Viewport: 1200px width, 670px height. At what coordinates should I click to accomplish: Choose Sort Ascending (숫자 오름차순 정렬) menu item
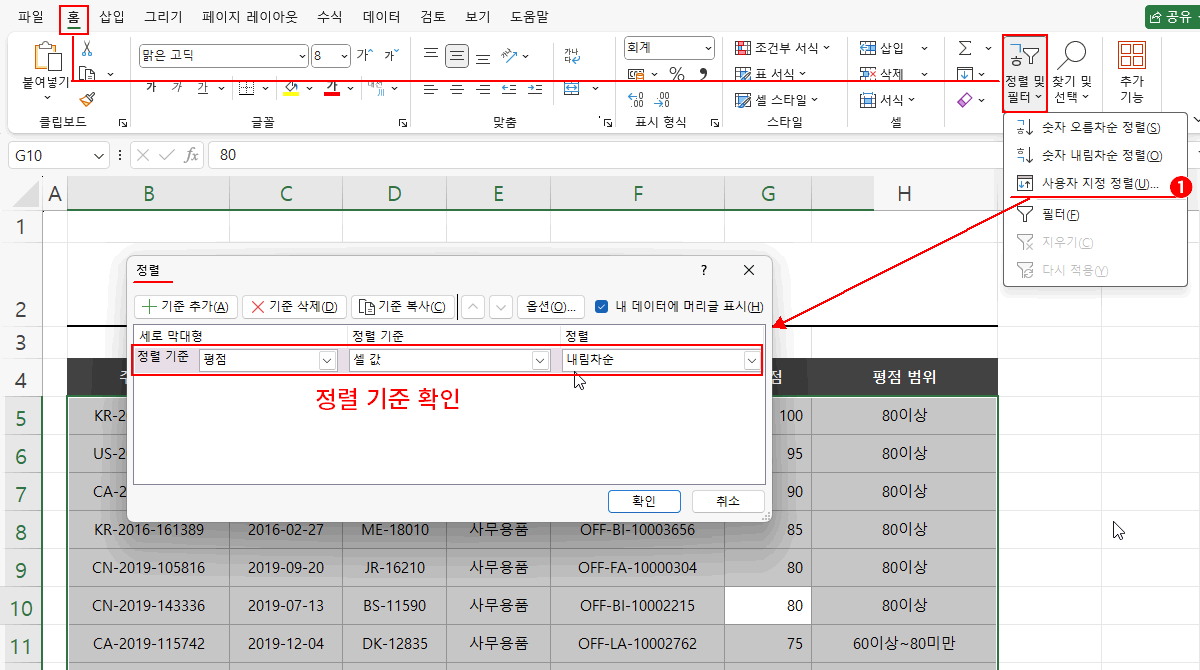point(1095,128)
